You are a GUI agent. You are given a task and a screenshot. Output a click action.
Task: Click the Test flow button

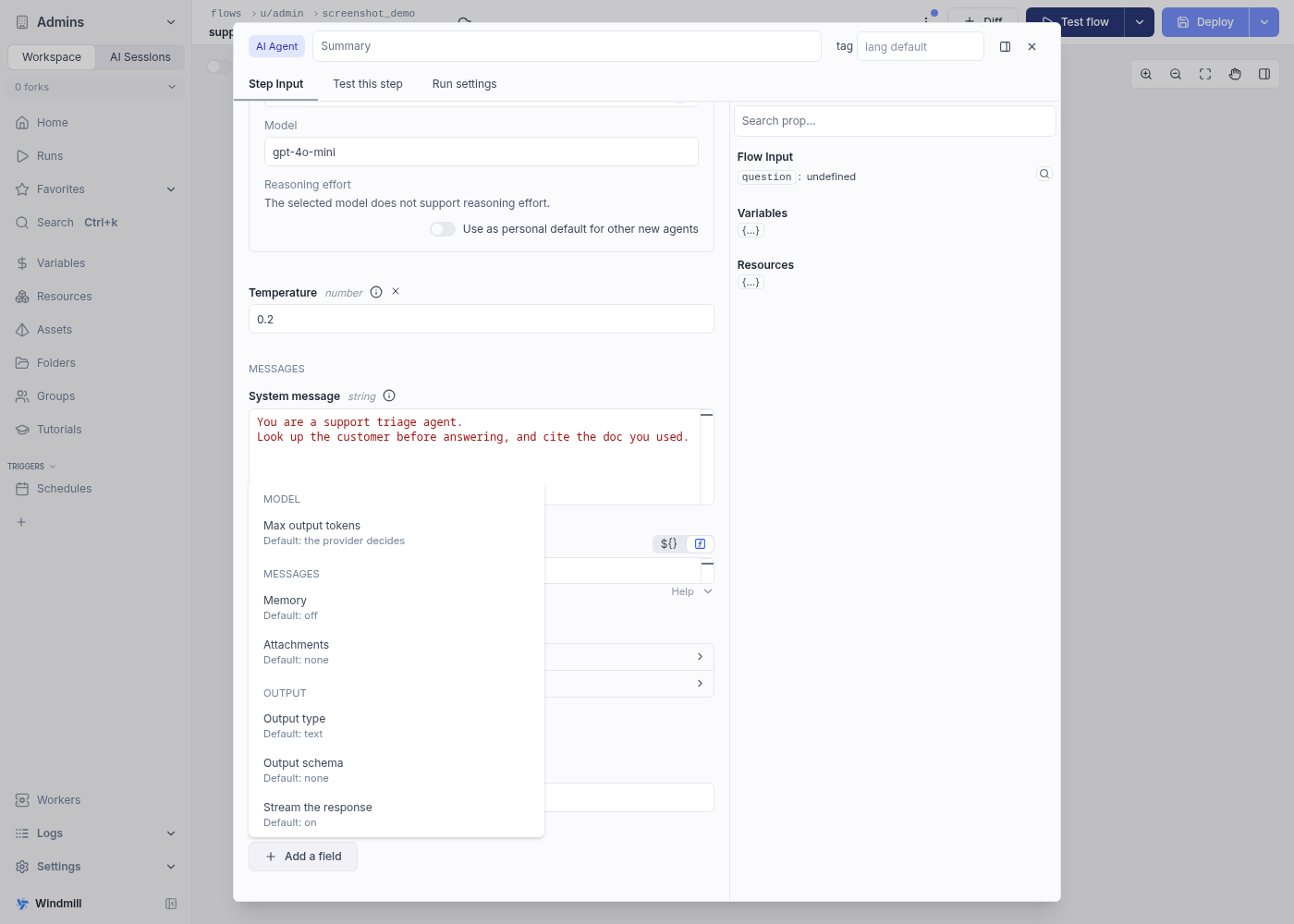pos(1075,22)
